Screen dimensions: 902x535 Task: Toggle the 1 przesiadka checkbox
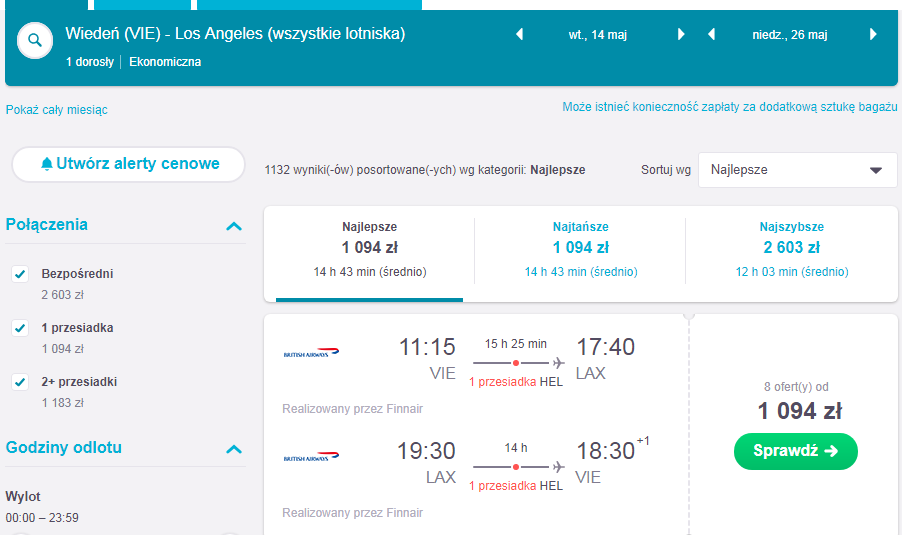pyautogui.click(x=20, y=328)
